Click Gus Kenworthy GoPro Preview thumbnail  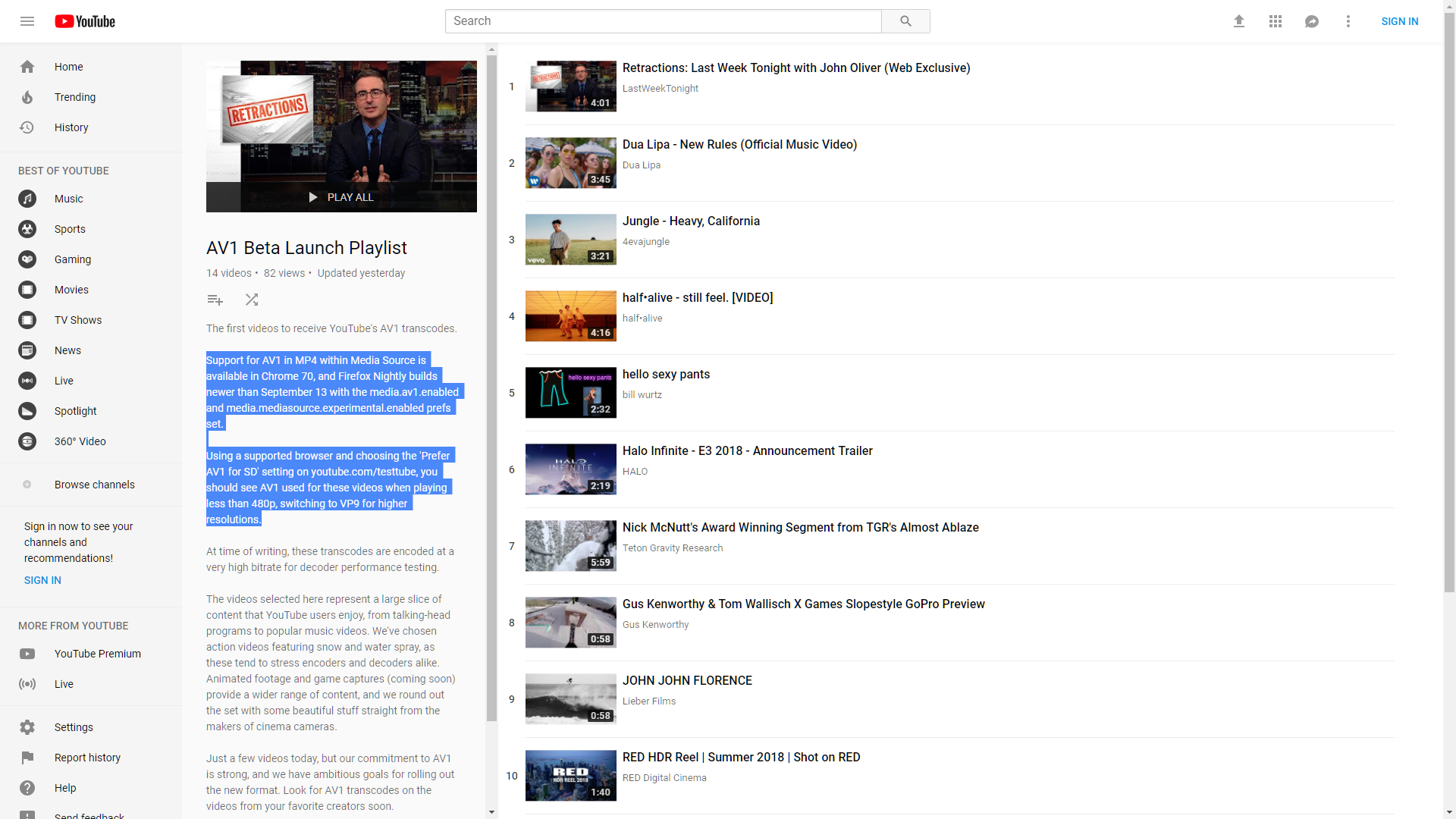[x=571, y=623]
